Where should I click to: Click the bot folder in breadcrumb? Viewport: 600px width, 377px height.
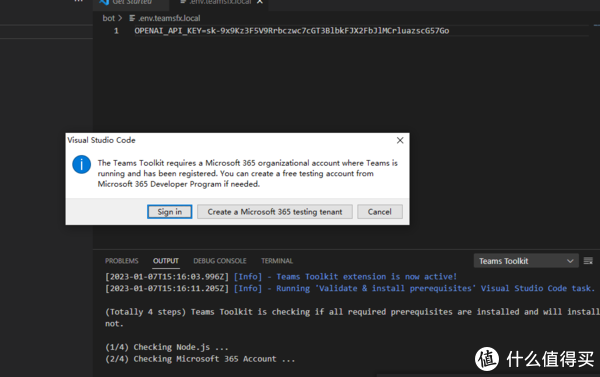pyautogui.click(x=108, y=18)
